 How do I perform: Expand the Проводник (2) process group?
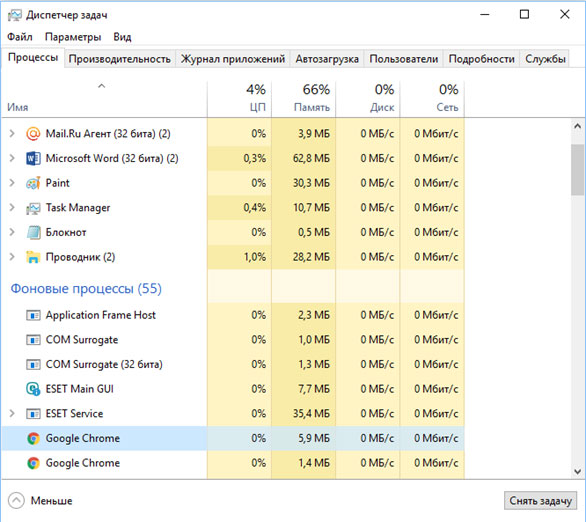pyautogui.click(x=12, y=257)
